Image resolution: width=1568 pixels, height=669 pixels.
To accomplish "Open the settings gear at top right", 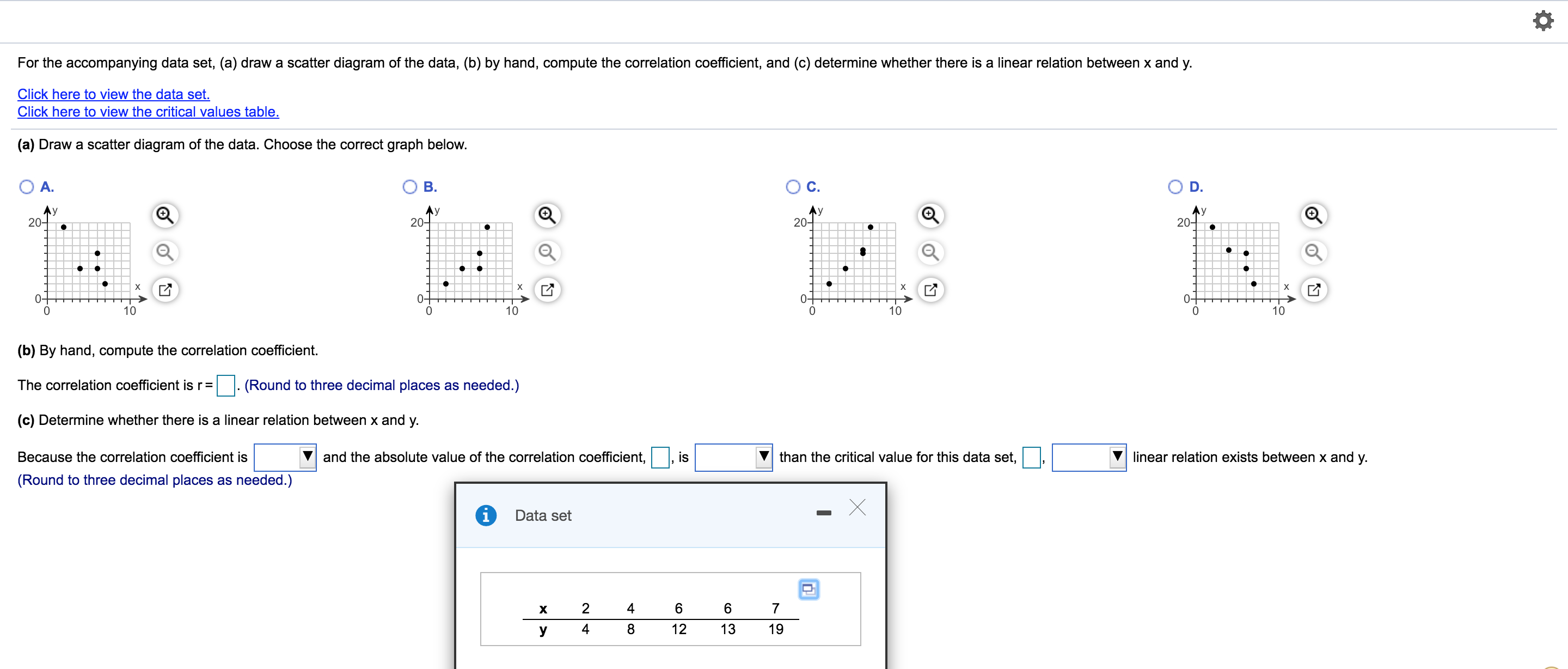I will pos(1543,20).
